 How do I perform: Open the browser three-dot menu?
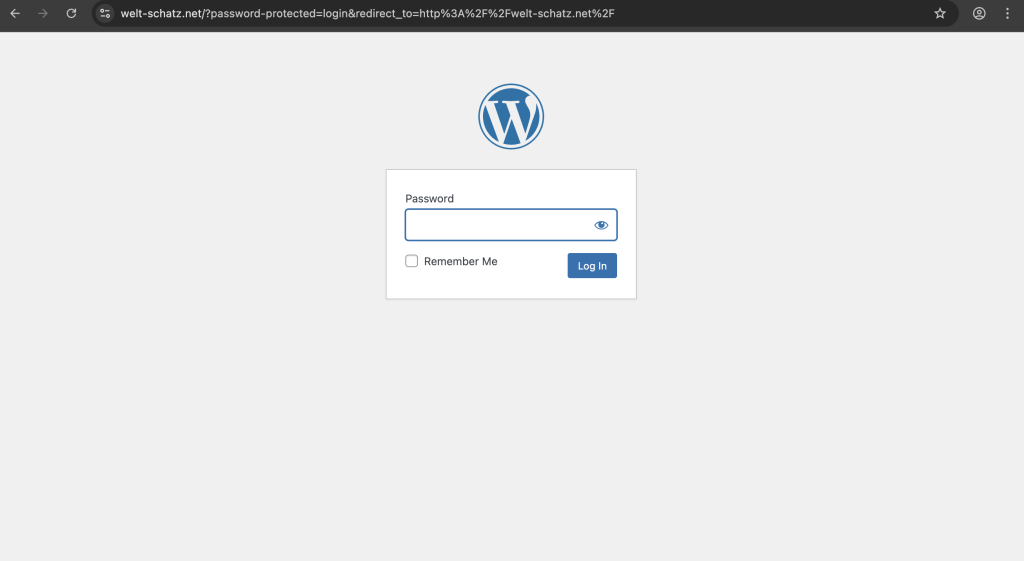(x=1007, y=13)
